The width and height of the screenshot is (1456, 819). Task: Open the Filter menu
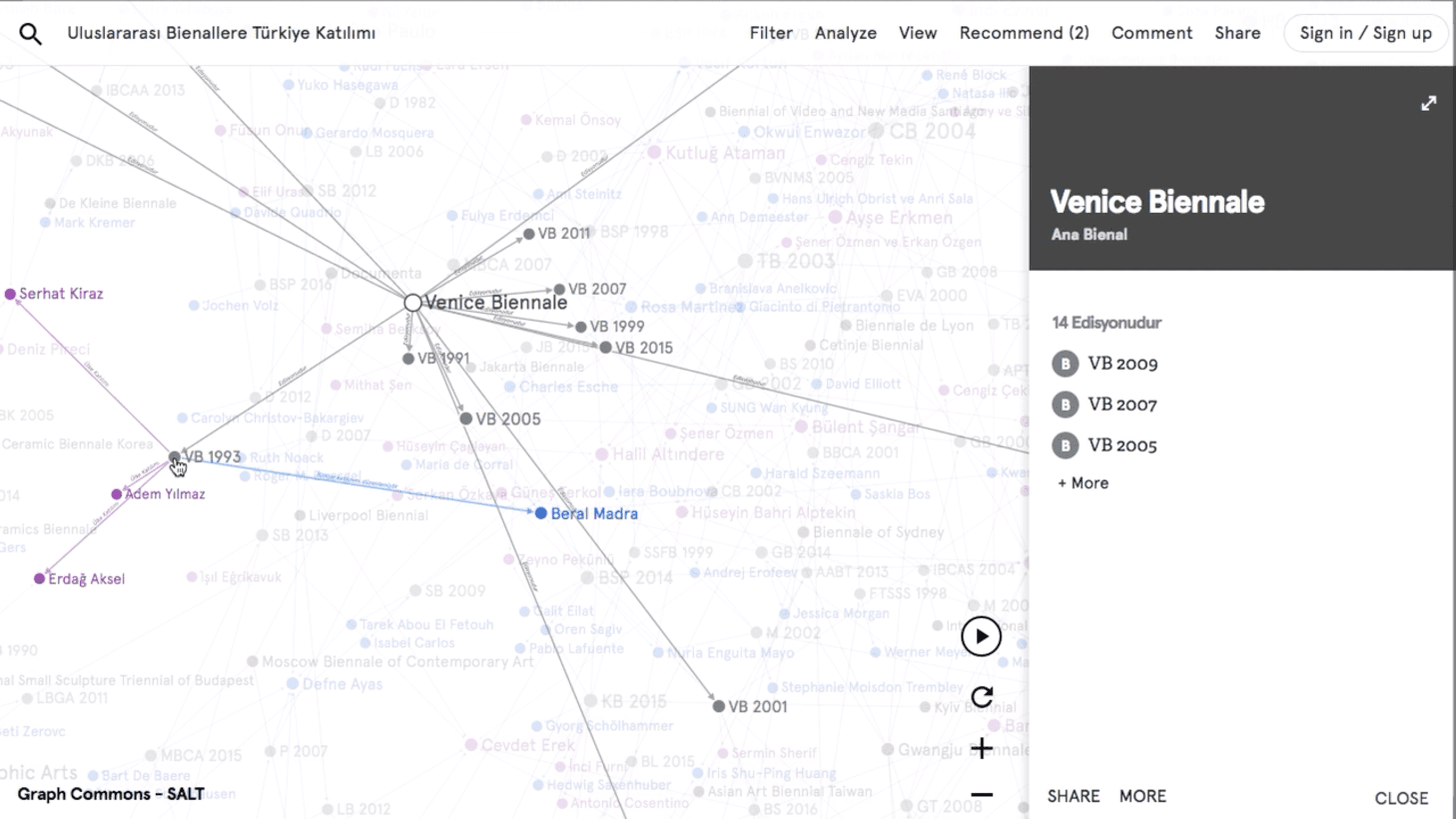tap(771, 33)
